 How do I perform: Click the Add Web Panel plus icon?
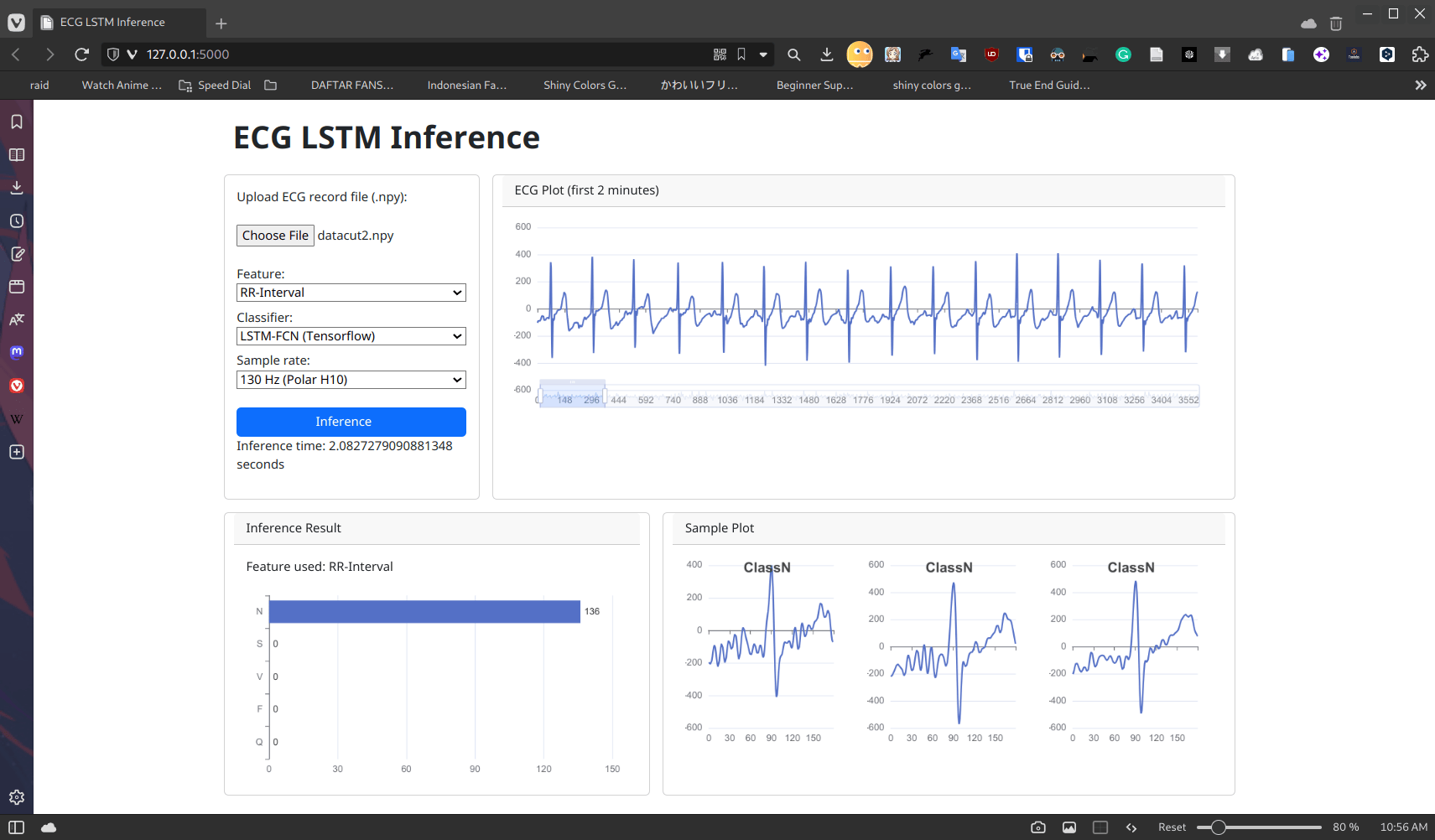(16, 452)
